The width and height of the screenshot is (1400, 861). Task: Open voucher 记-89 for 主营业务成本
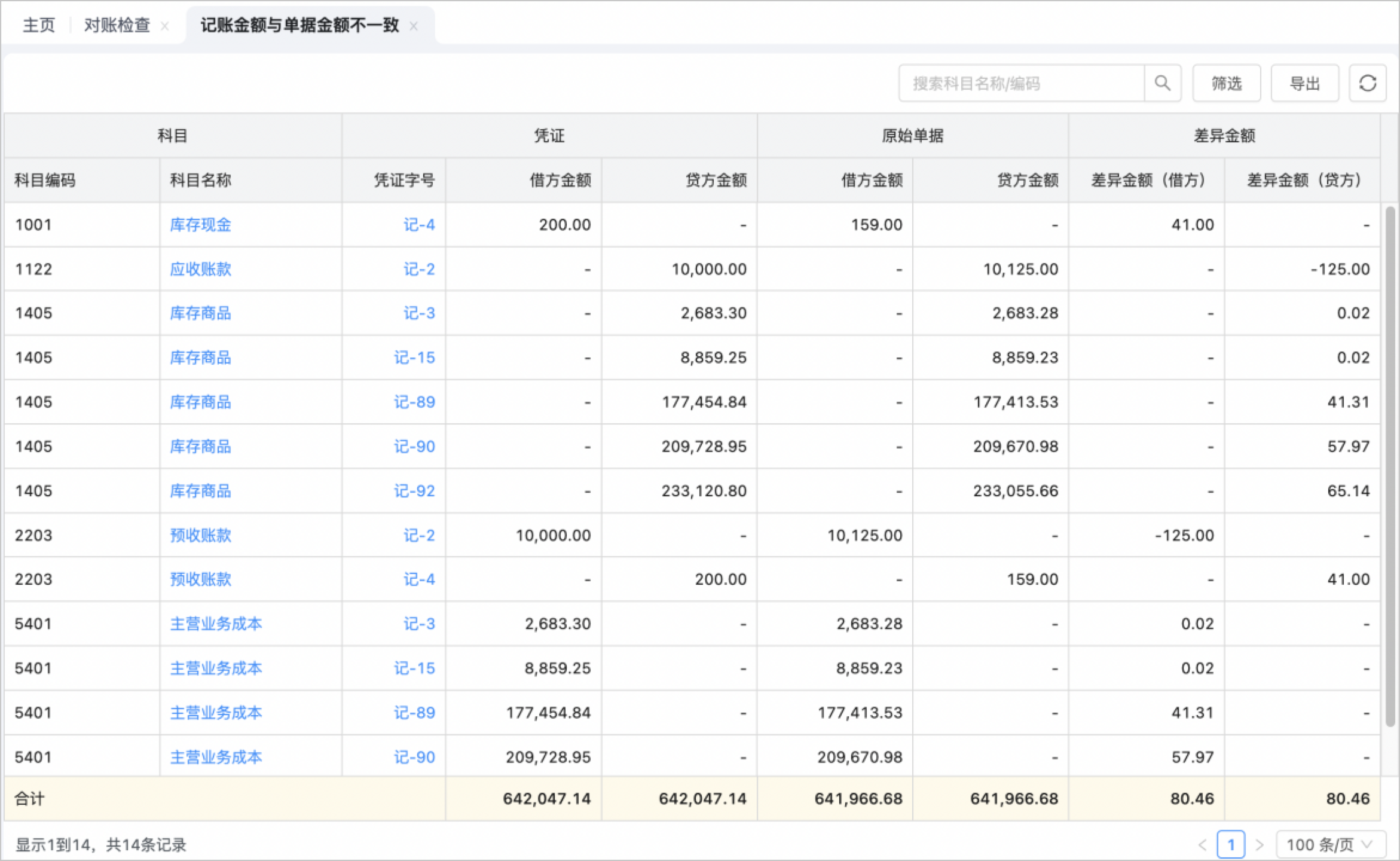pyautogui.click(x=414, y=713)
